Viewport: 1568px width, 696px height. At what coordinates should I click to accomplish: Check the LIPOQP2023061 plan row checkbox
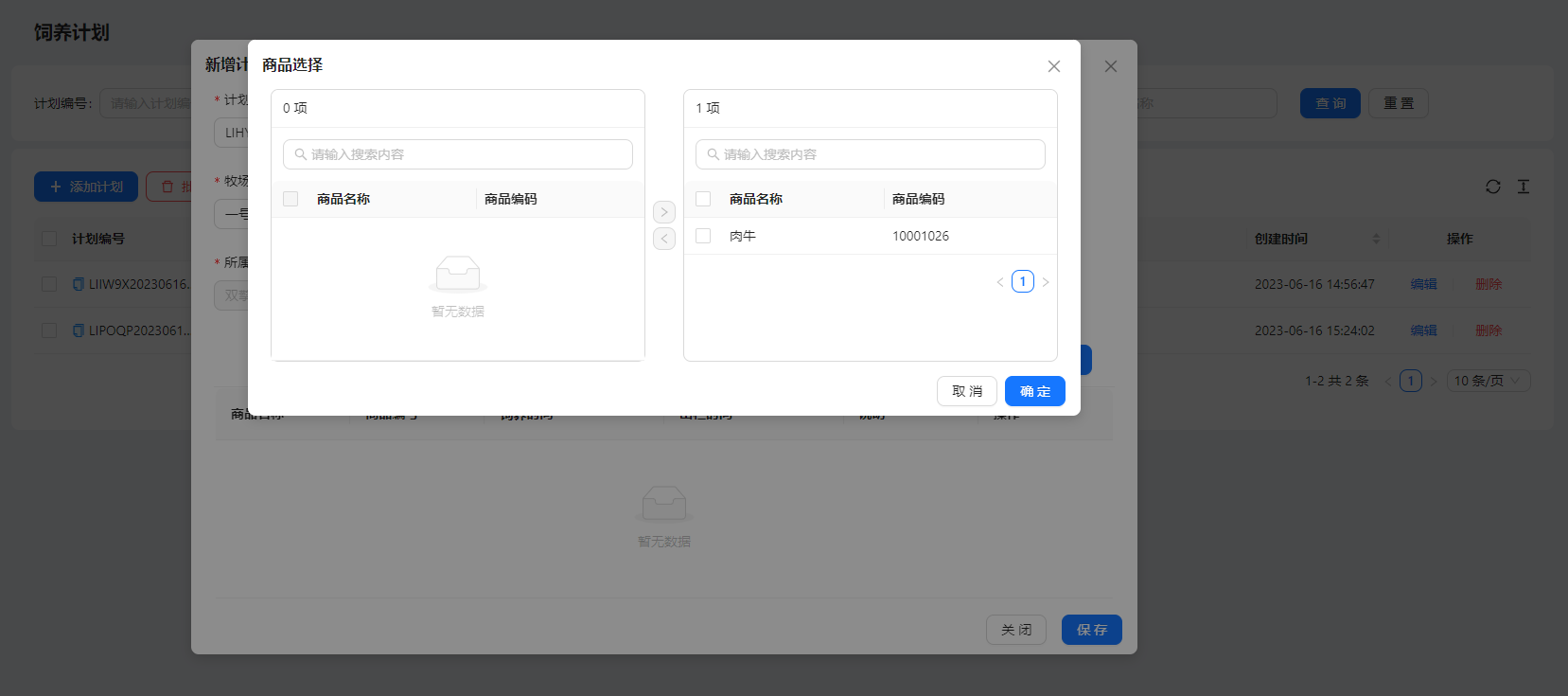click(x=49, y=330)
